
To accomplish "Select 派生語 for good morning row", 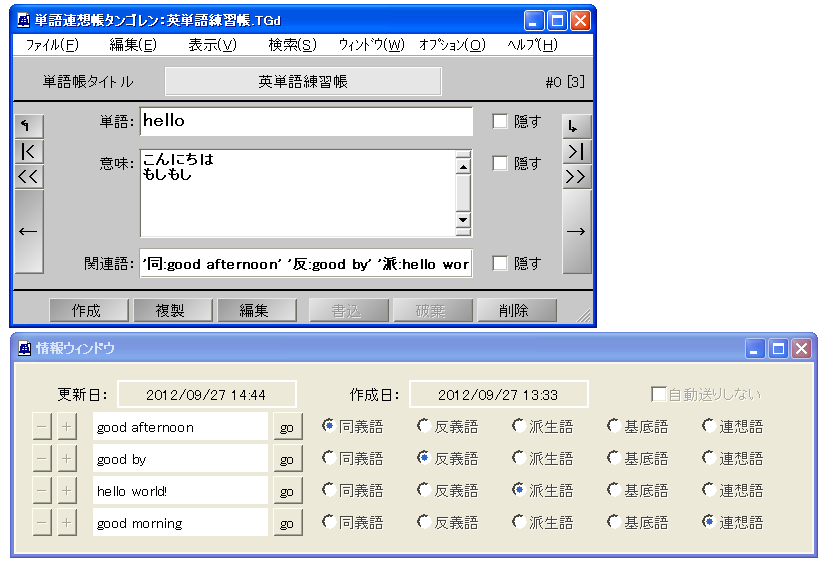I will tap(519, 522).
